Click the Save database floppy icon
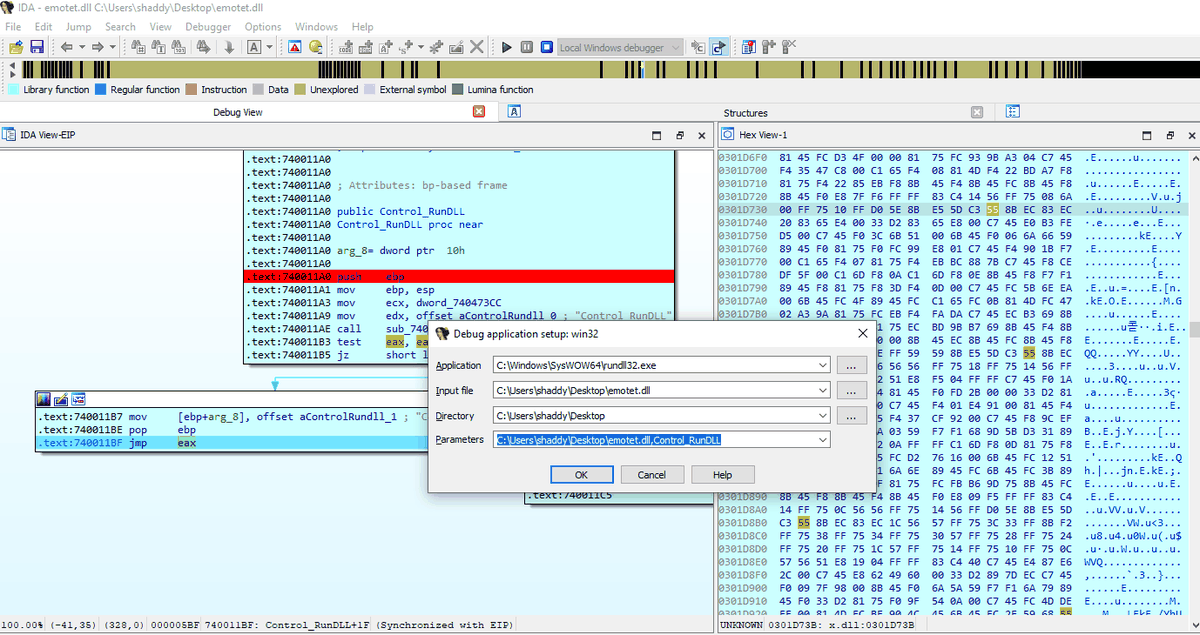This screenshot has height=635, width=1200. (x=37, y=47)
